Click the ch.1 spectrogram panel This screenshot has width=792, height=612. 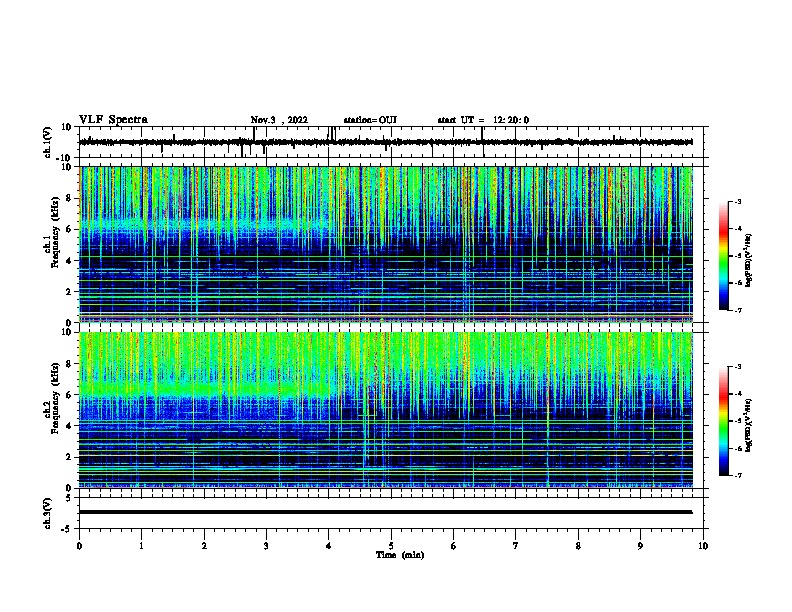click(386, 244)
